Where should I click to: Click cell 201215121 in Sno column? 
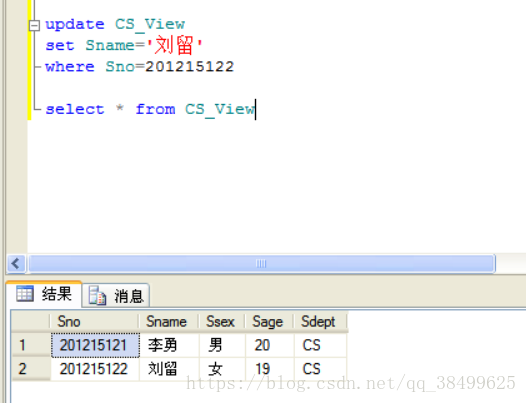point(95,345)
